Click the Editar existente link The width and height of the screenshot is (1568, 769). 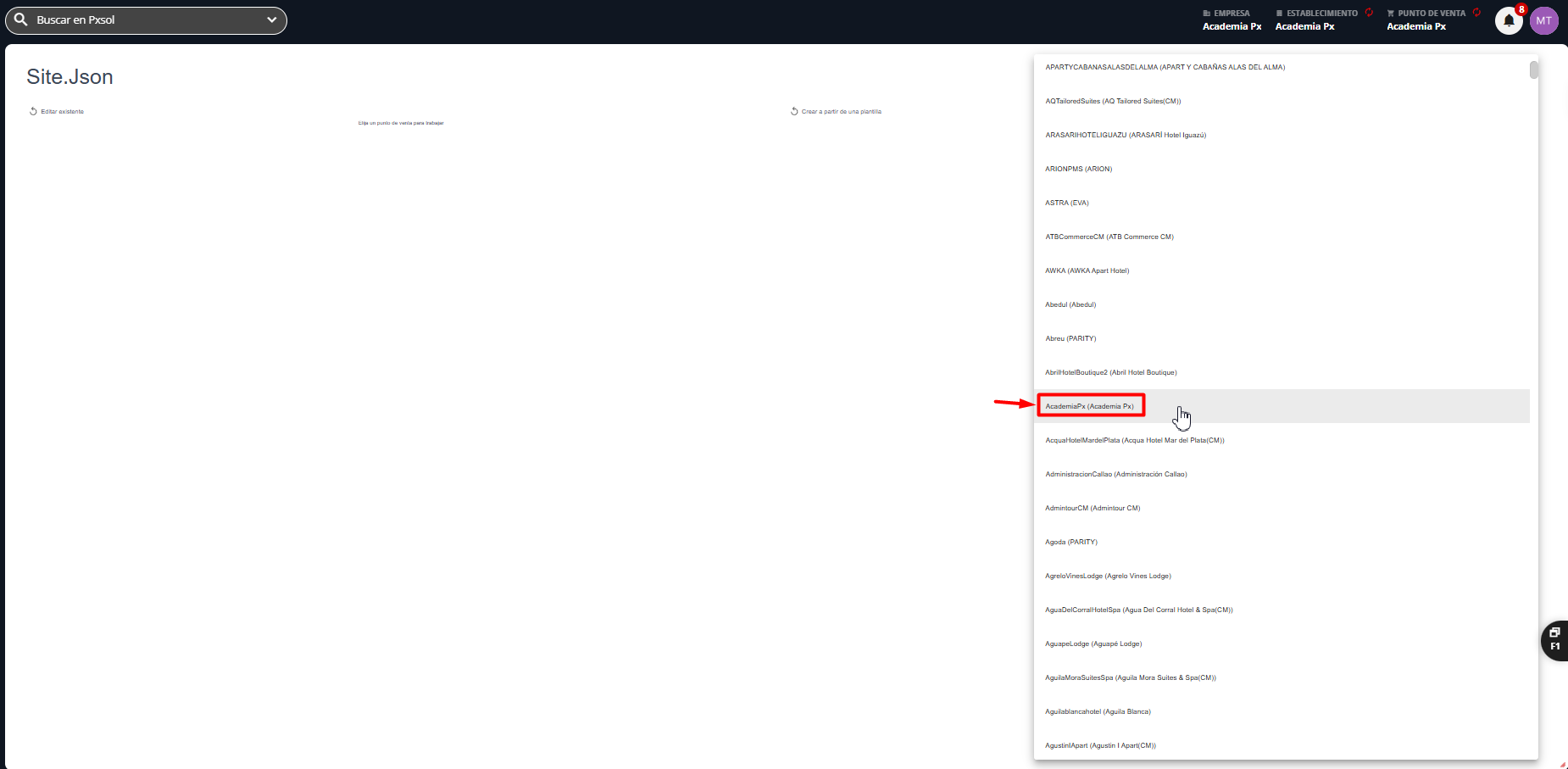(62, 111)
